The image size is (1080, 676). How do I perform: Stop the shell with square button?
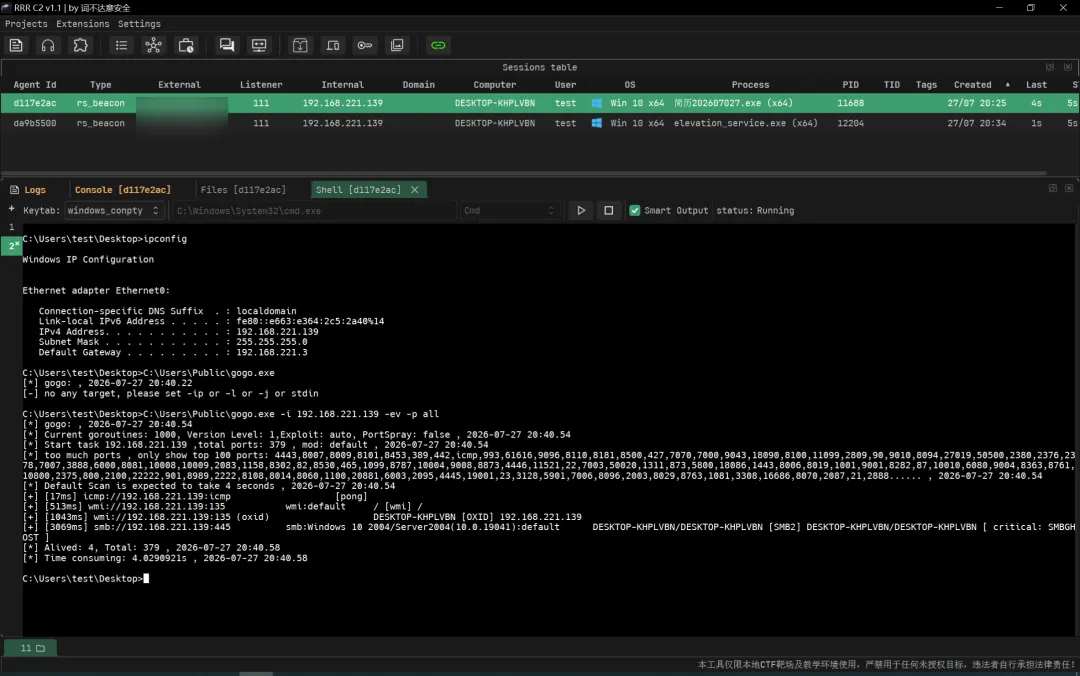(x=609, y=210)
